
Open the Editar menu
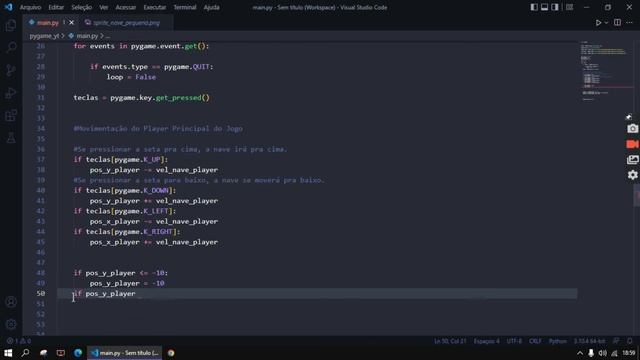pos(56,7)
